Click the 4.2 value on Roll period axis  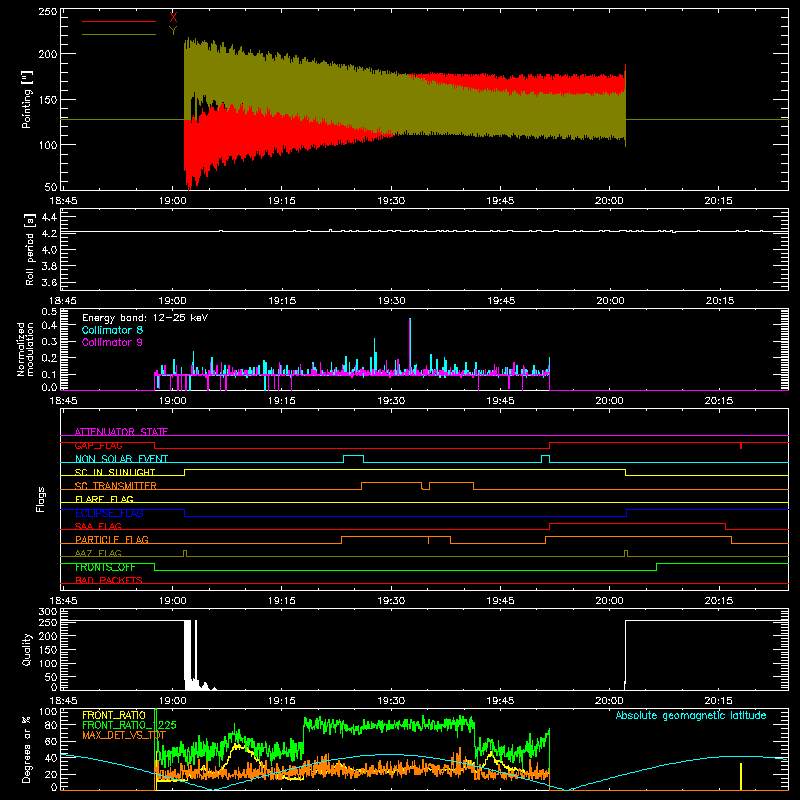pyautogui.click(x=49, y=233)
